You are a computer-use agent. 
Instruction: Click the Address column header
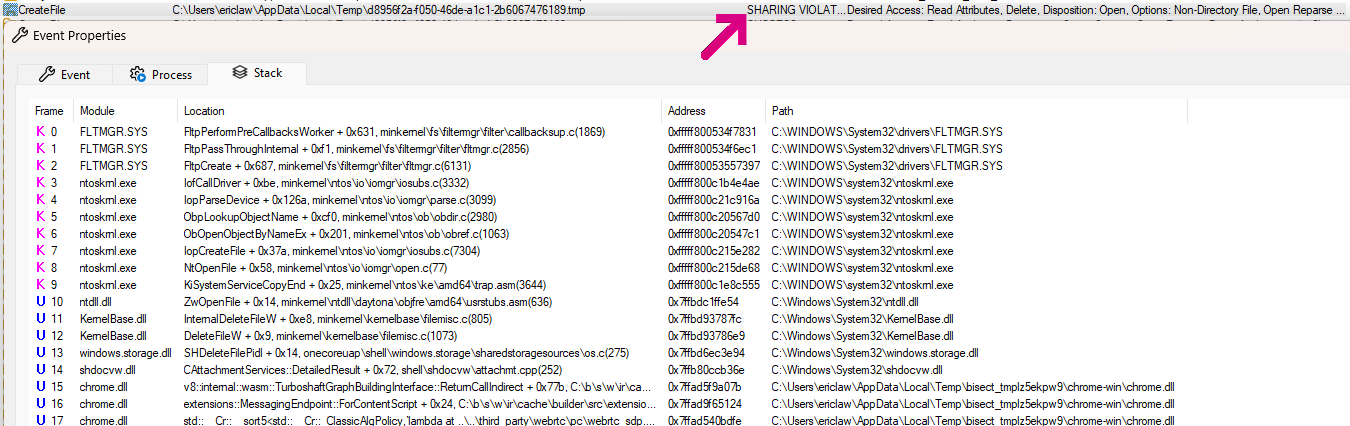(x=686, y=111)
